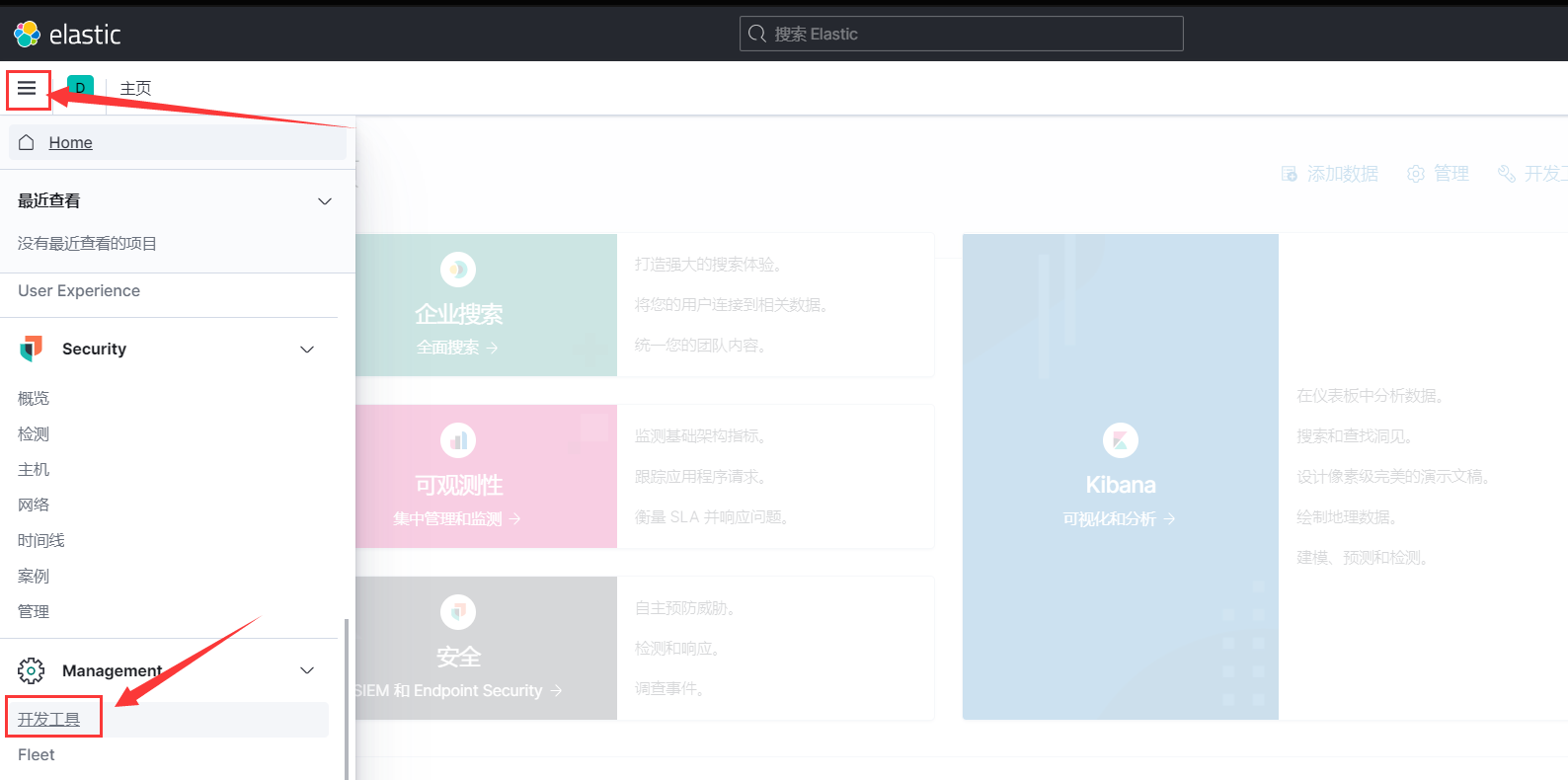This screenshot has height=780, width=1568.
Task: Open the 企业搜索 card title
Action: [459, 314]
